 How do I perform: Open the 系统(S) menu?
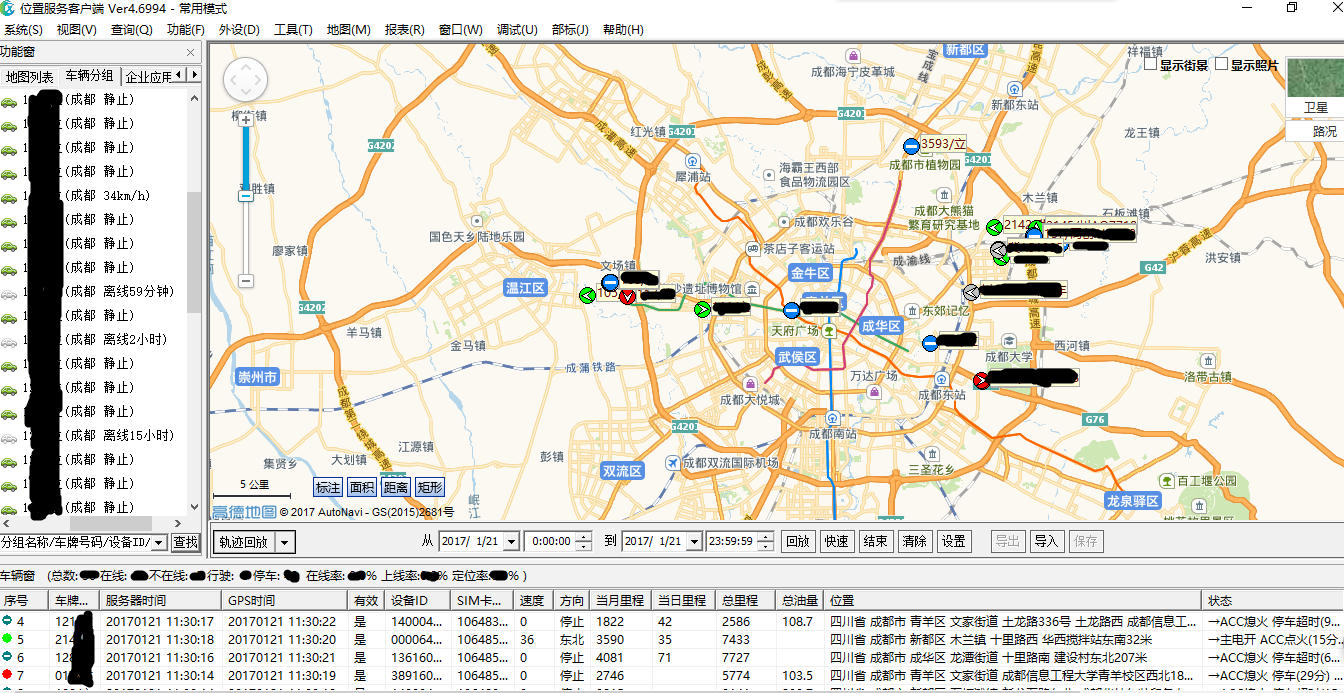23,30
